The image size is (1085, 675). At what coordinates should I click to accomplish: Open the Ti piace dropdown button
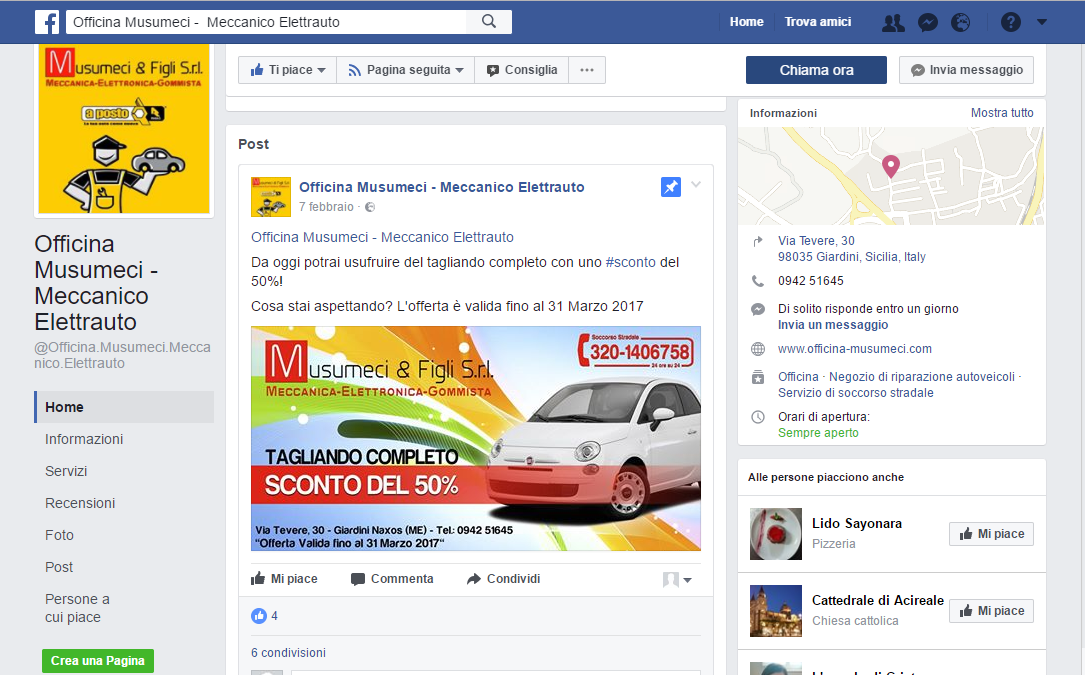pos(288,70)
